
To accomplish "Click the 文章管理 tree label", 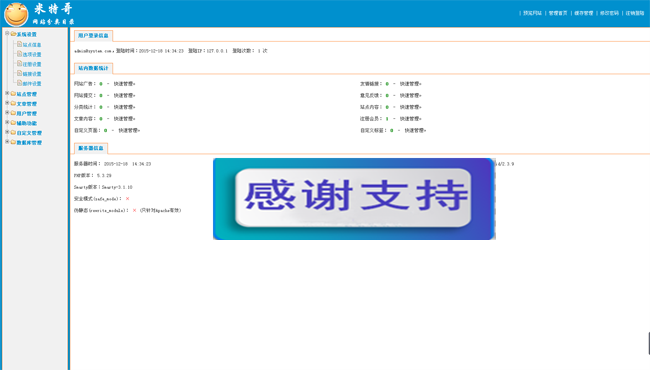I will (27, 104).
